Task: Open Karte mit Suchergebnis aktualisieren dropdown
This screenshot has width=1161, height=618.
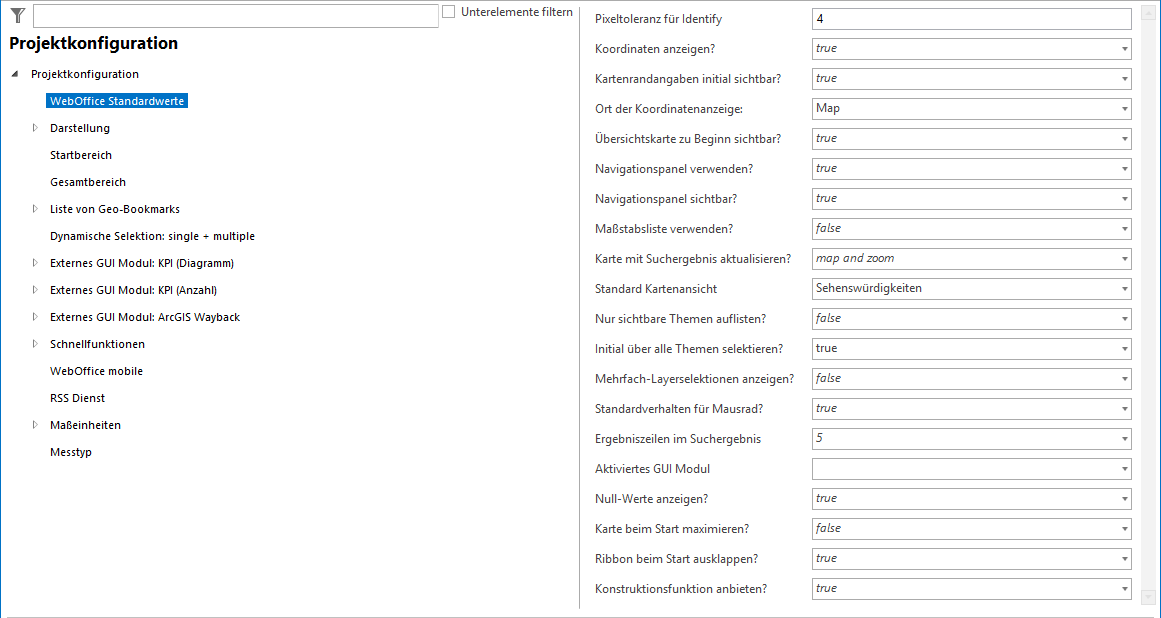Action: click(x=1124, y=259)
